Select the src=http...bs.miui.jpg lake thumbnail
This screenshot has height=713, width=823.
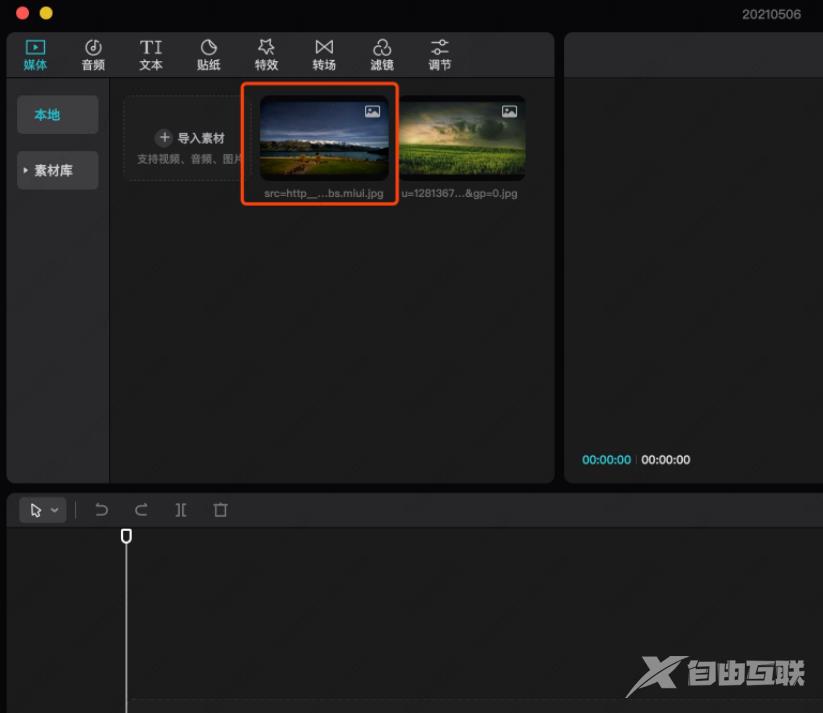(x=324, y=138)
